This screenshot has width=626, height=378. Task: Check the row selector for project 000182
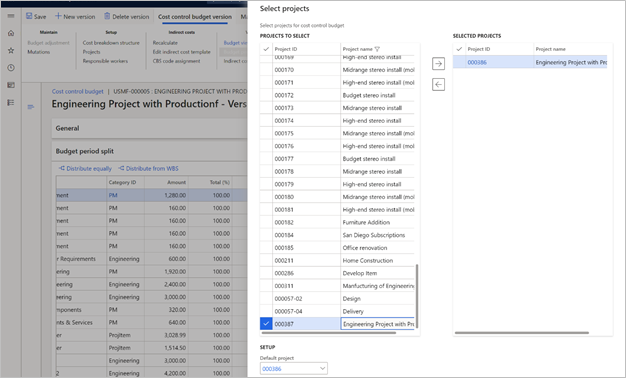pos(266,222)
